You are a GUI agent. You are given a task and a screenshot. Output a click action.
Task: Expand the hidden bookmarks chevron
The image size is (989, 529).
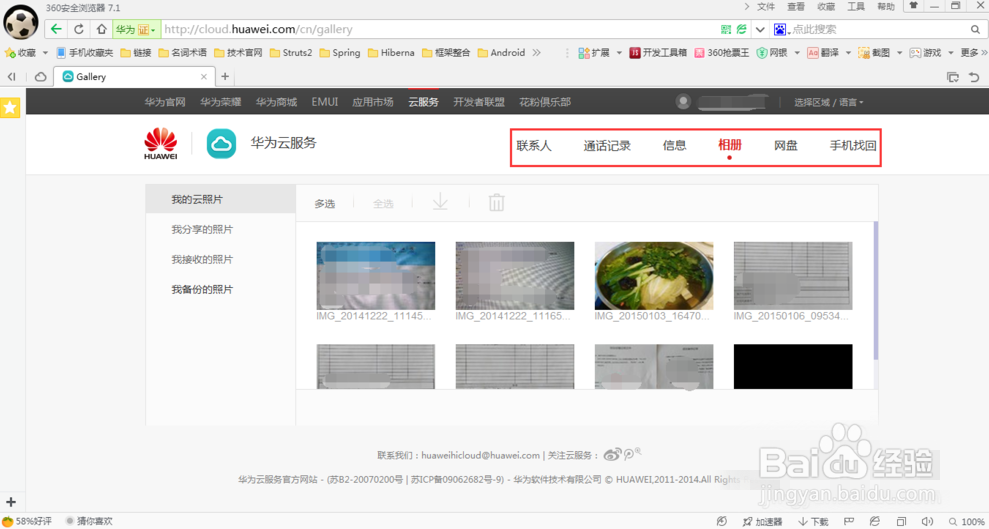click(x=537, y=53)
